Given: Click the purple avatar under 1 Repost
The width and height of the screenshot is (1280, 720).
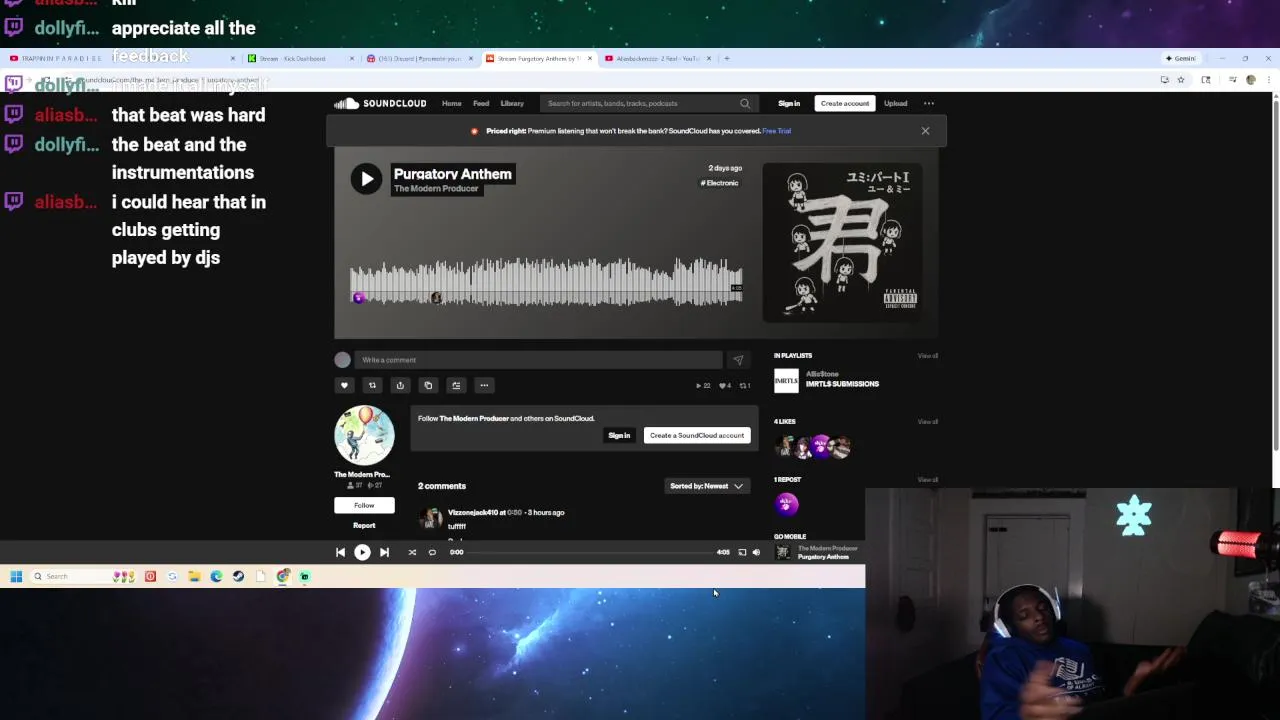Looking at the screenshot, I should pos(786,504).
